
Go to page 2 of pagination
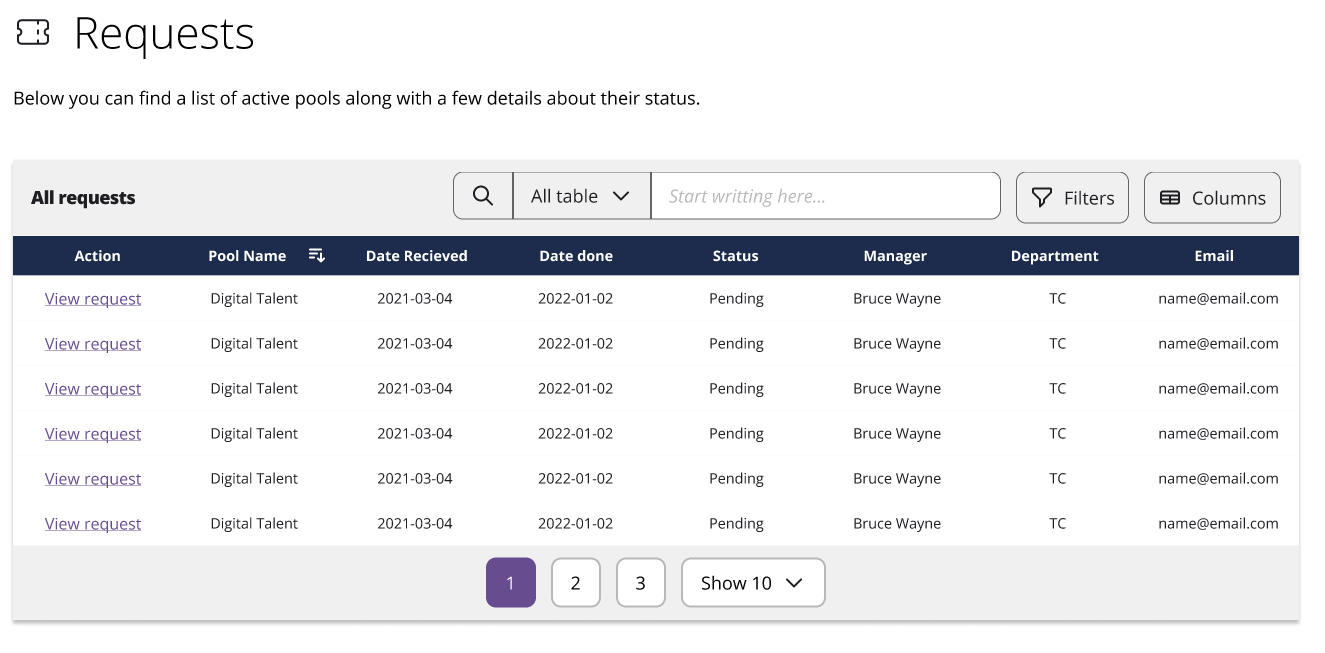(x=576, y=582)
